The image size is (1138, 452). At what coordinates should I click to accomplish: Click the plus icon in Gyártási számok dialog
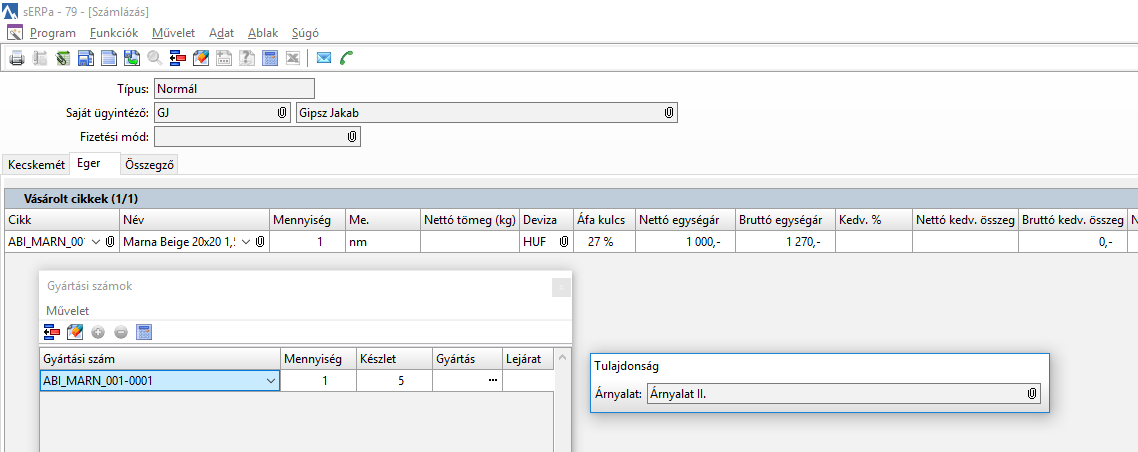(98, 332)
